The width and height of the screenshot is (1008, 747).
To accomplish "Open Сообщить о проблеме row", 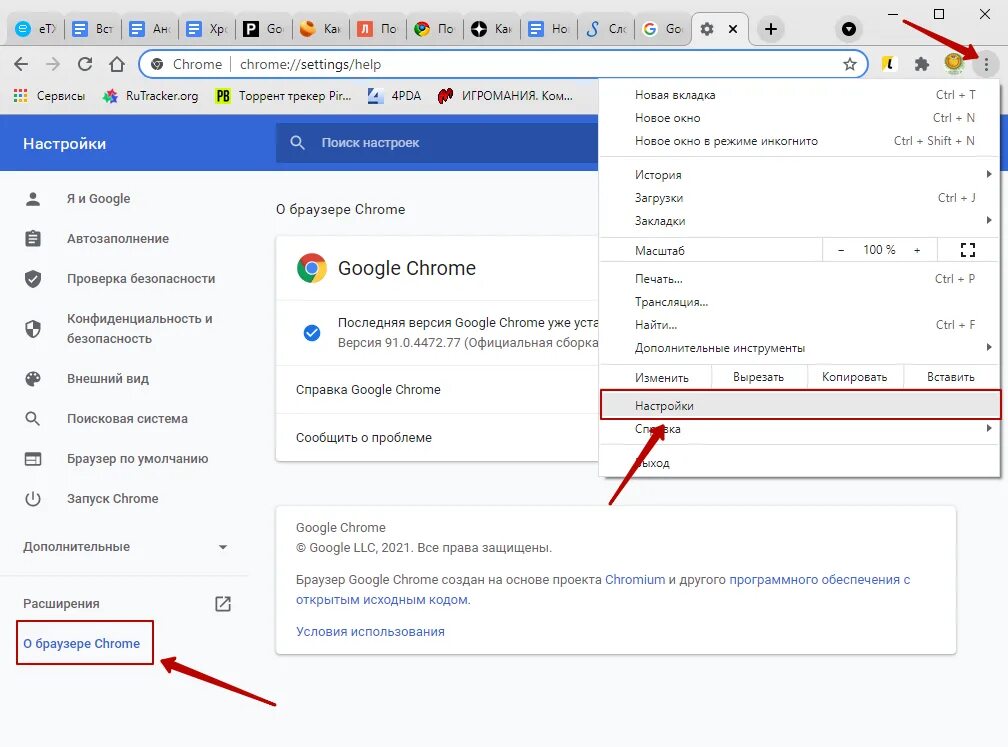I will tap(437, 437).
